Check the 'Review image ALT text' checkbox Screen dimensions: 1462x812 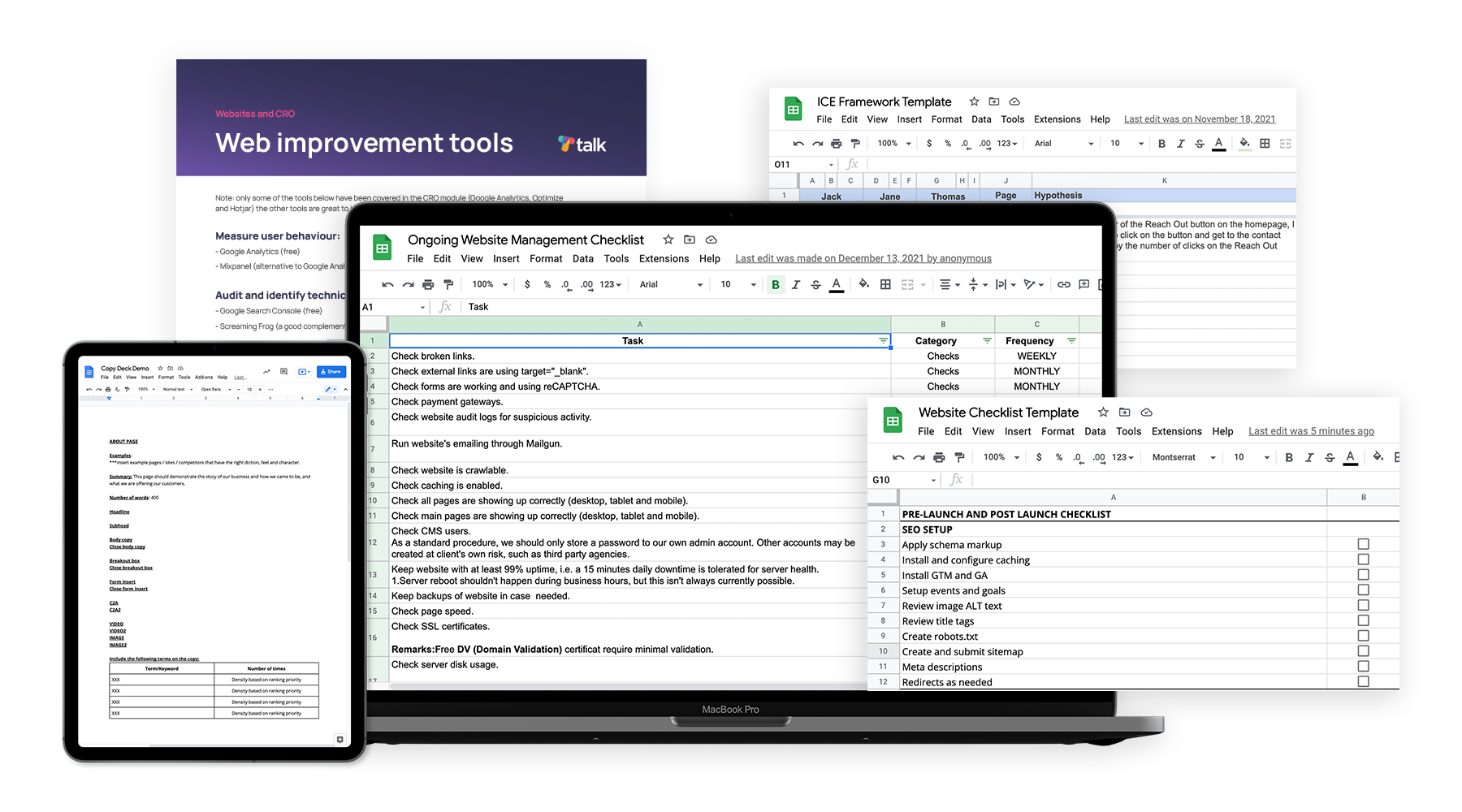1363,606
